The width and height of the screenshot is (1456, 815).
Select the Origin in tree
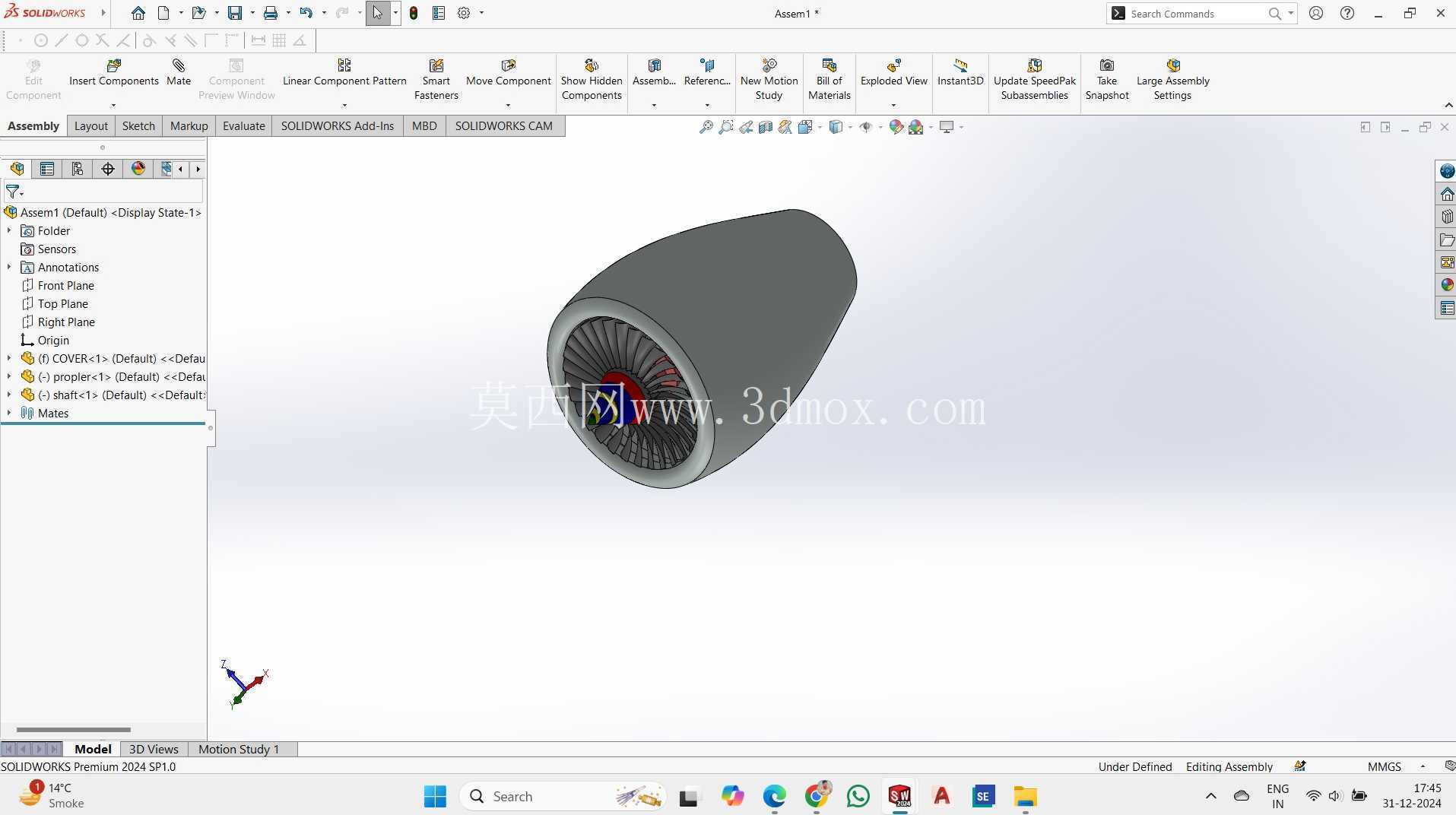pyautogui.click(x=45, y=340)
